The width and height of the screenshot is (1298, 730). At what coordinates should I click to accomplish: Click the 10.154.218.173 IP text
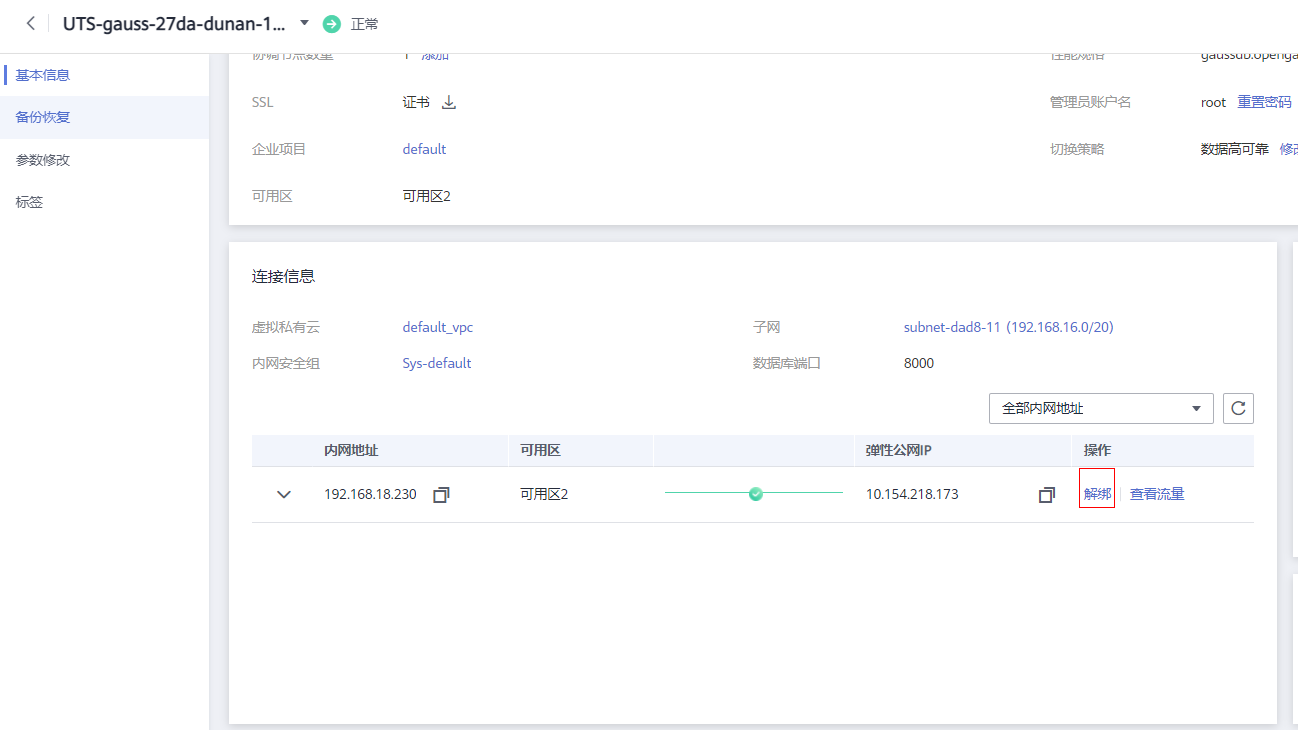(x=912, y=494)
